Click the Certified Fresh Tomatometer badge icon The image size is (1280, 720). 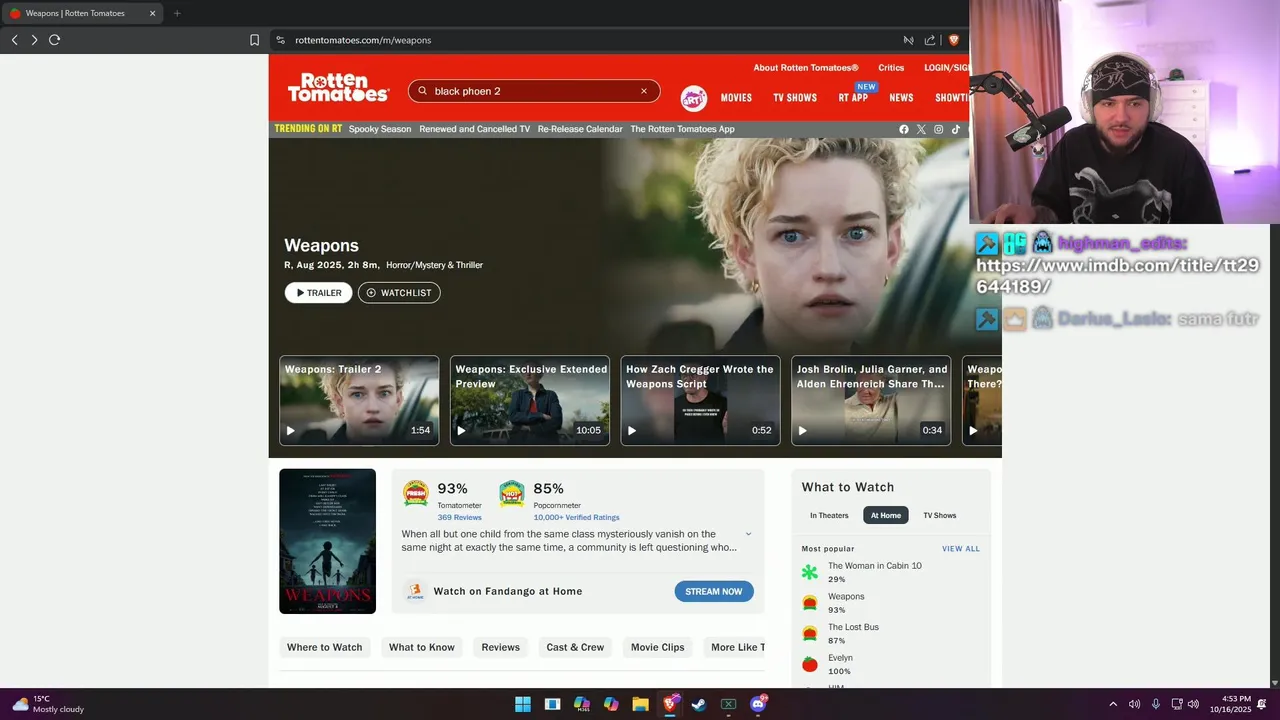[x=416, y=493]
